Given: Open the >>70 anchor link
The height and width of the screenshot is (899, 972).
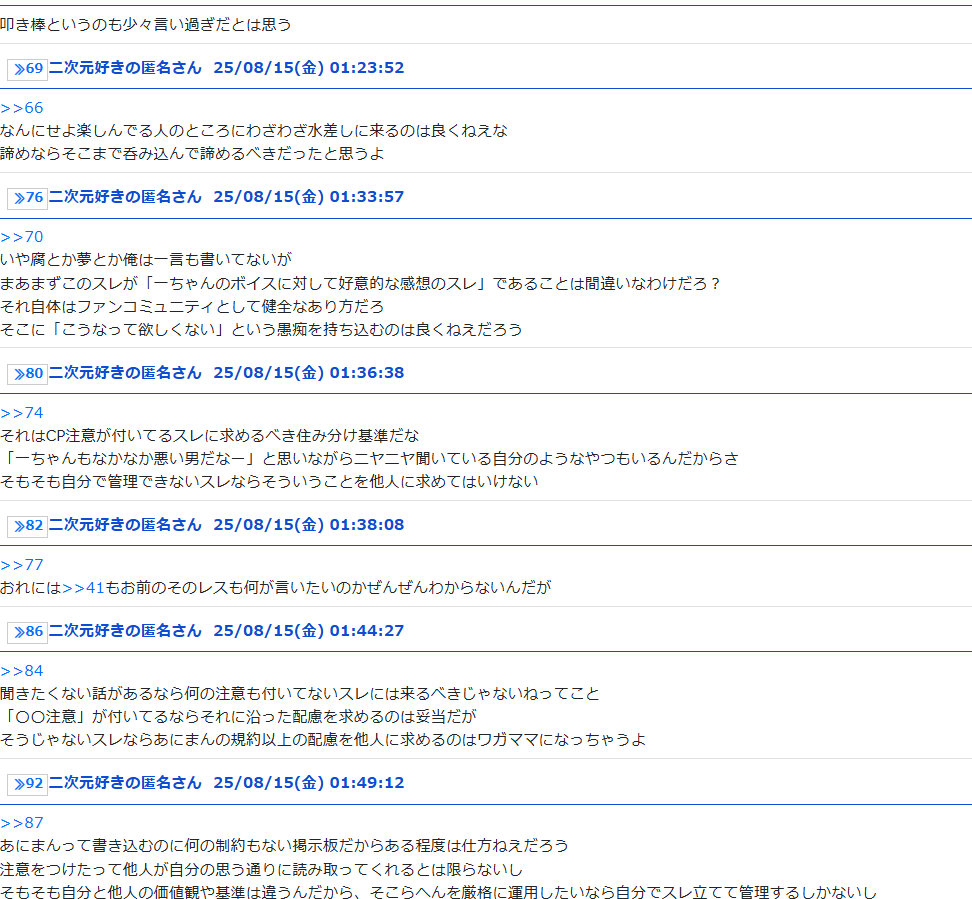Looking at the screenshot, I should click(x=22, y=237).
